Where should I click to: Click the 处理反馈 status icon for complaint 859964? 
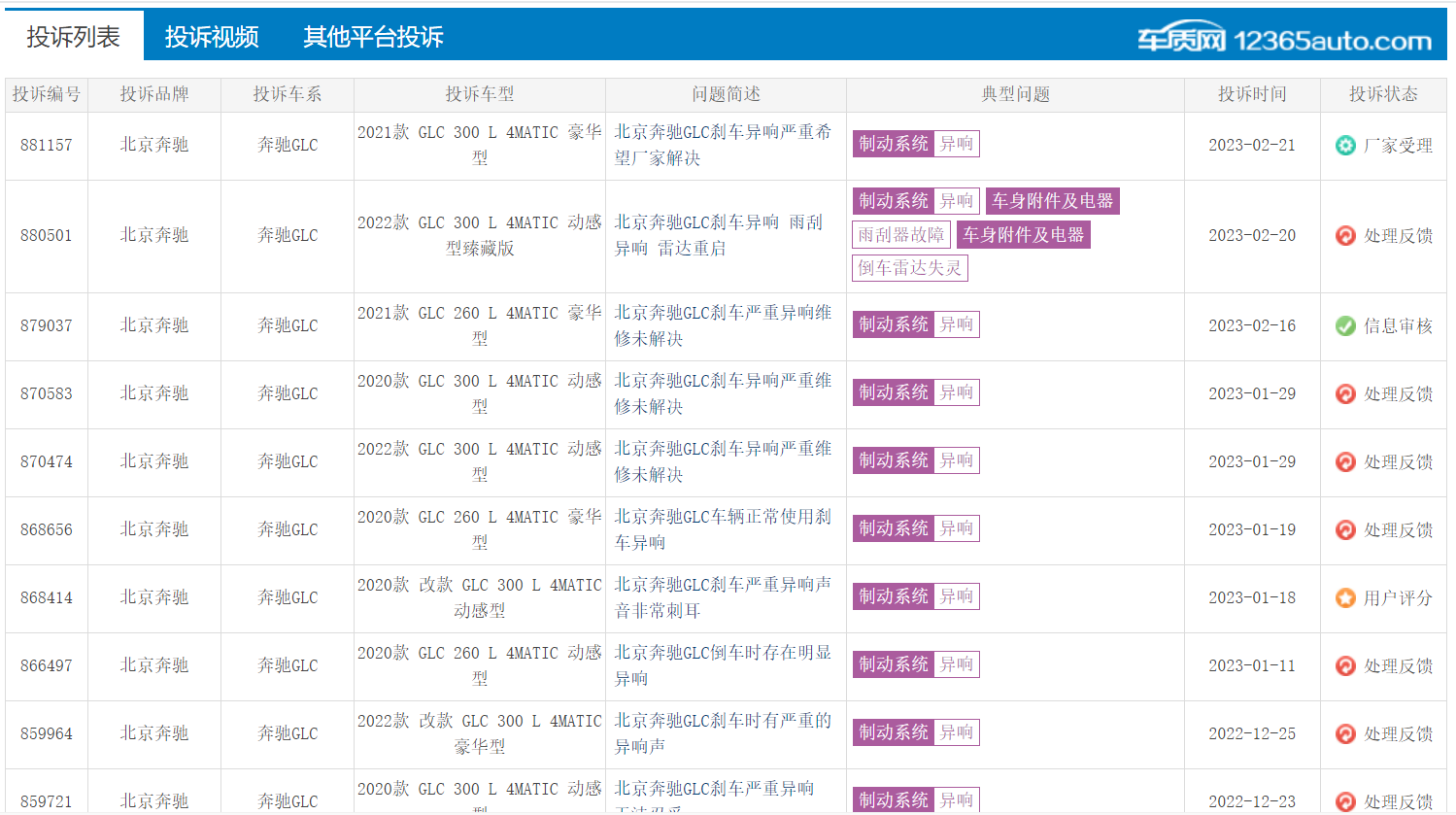tap(1345, 734)
